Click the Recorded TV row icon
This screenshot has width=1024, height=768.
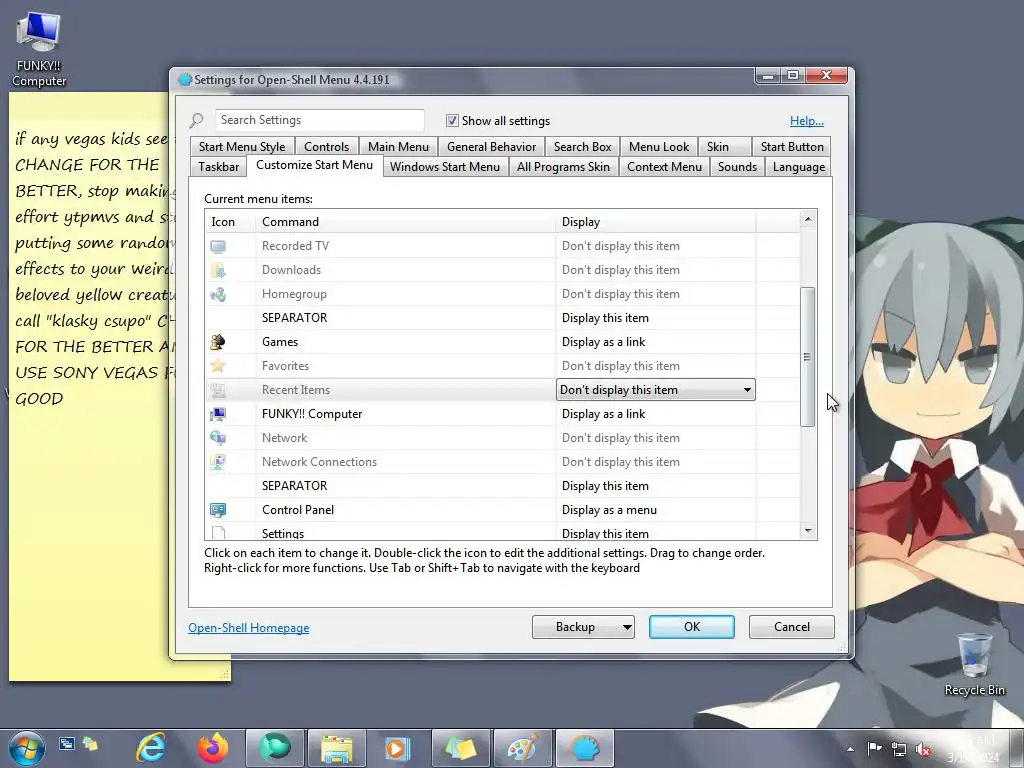click(x=218, y=246)
